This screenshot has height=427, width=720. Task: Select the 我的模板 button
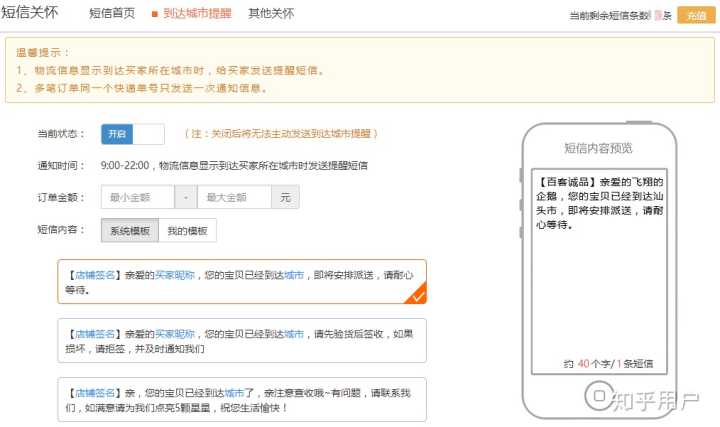tap(187, 230)
